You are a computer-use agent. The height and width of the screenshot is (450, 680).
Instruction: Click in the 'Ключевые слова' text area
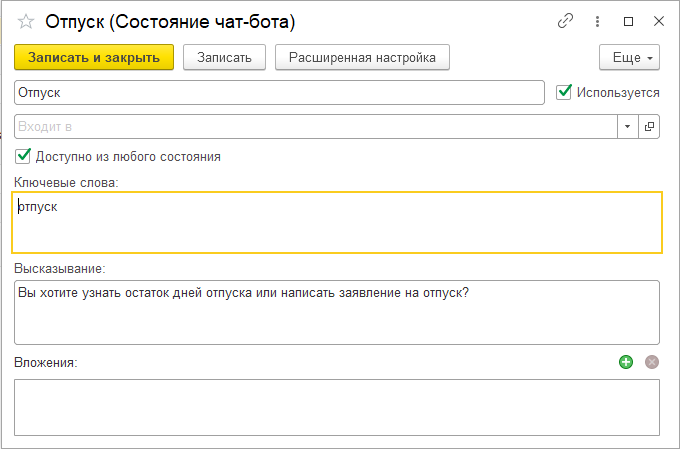(336, 222)
